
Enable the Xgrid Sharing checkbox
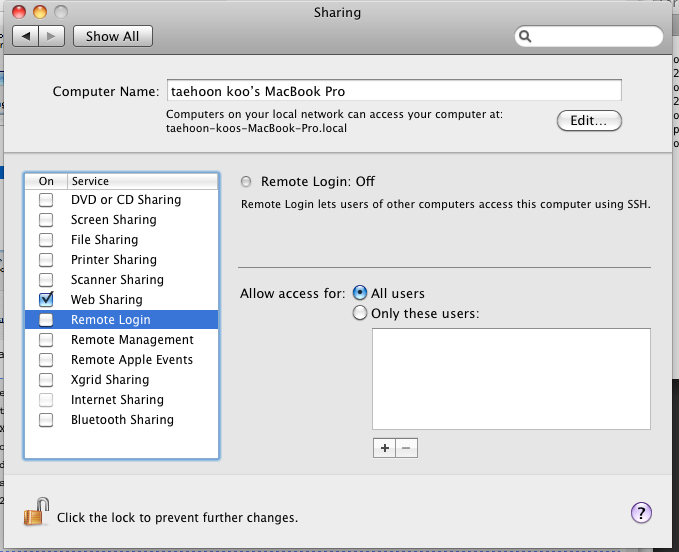point(46,380)
